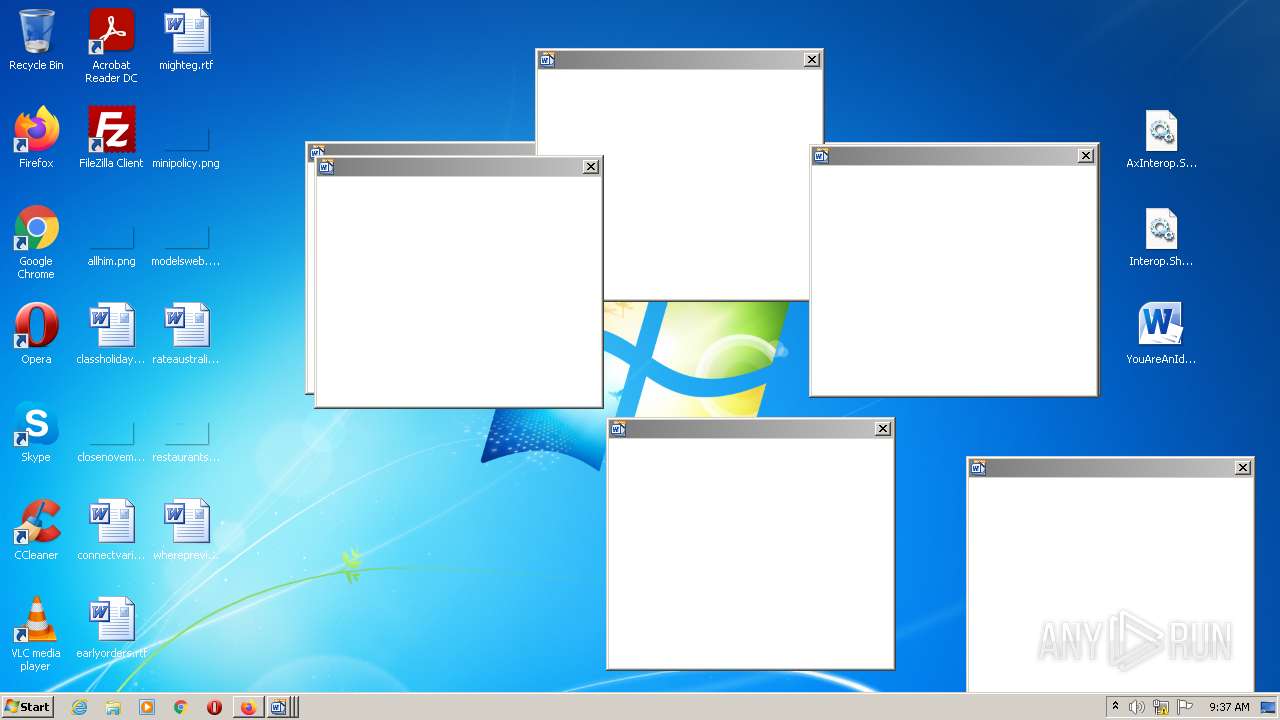1280x720 pixels.
Task: Launch Chrome from the taskbar
Action: click(181, 707)
